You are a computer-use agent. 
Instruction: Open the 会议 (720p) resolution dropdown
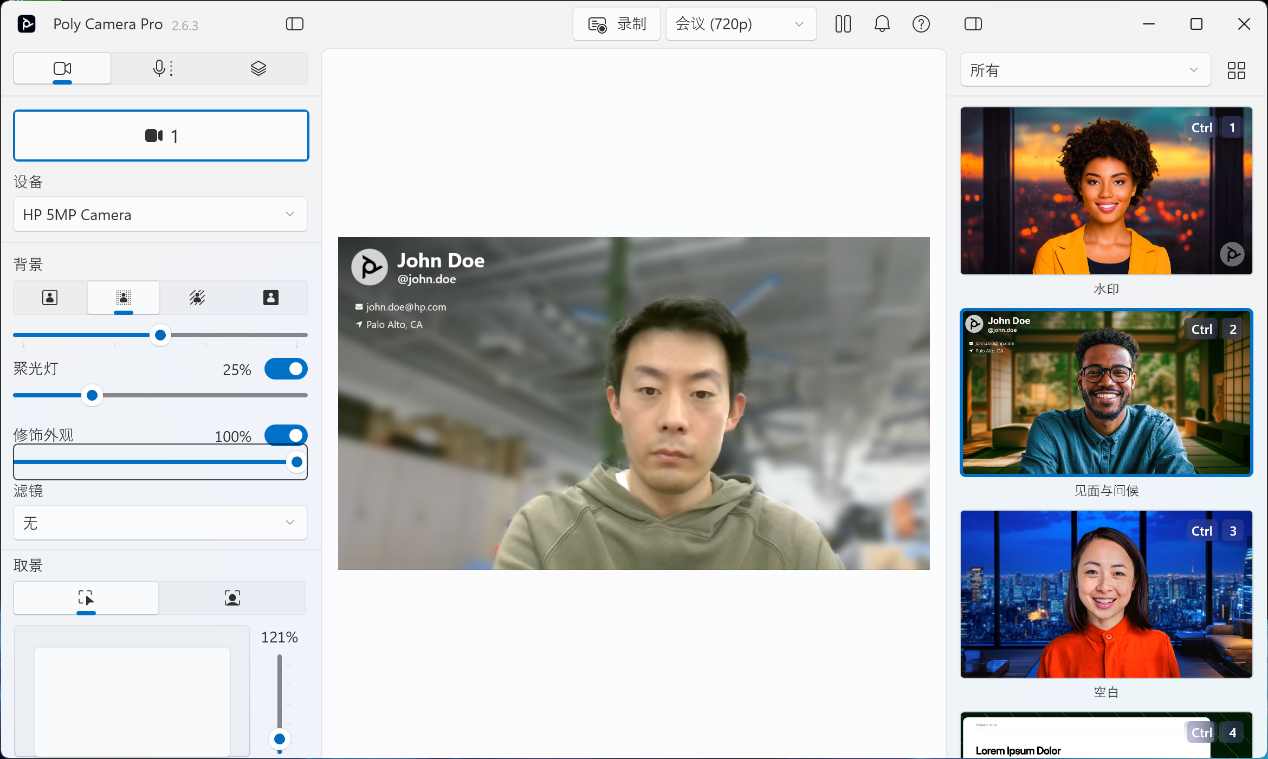(x=740, y=24)
